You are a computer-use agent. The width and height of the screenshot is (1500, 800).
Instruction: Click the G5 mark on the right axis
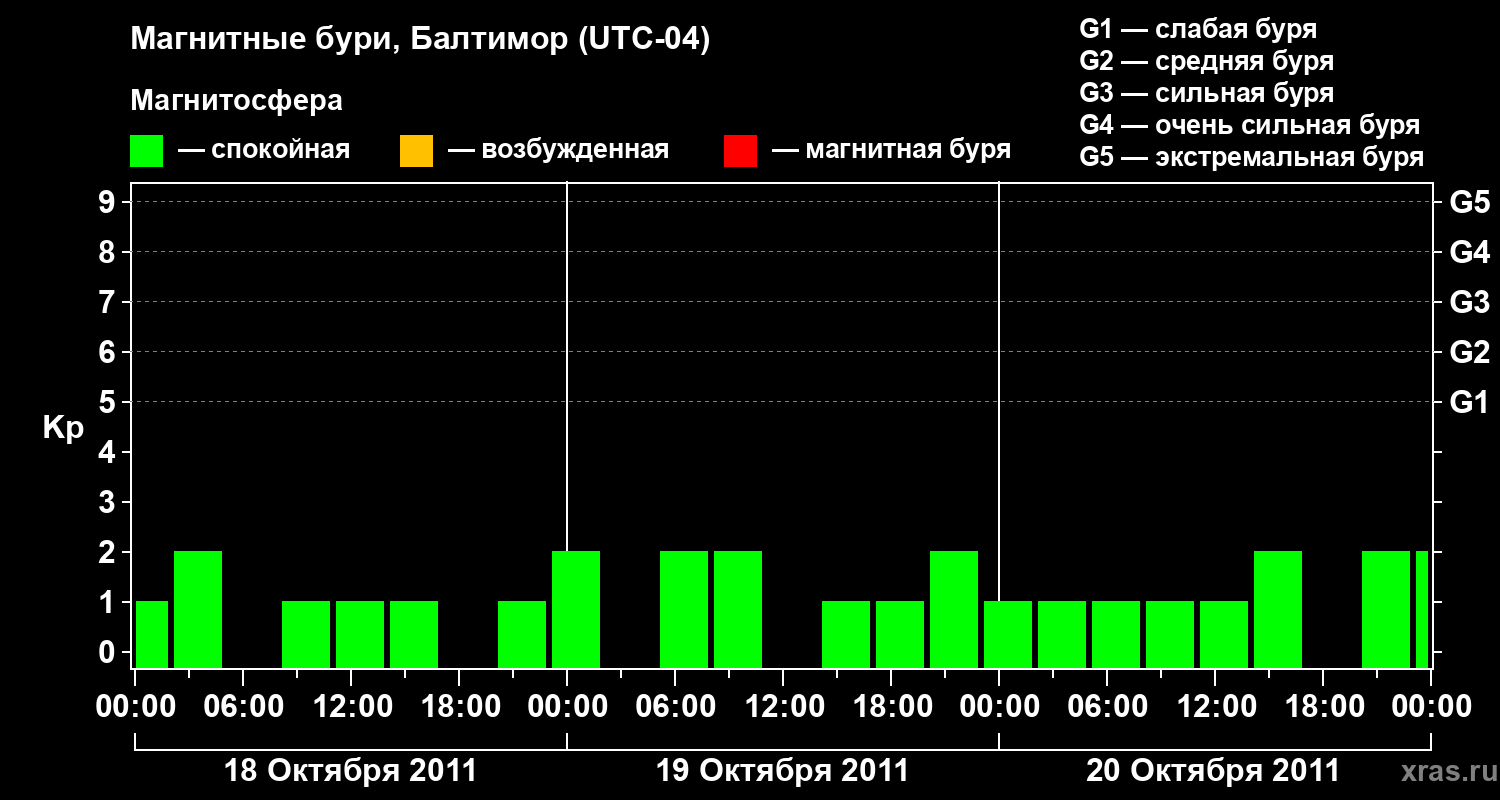tap(1469, 202)
